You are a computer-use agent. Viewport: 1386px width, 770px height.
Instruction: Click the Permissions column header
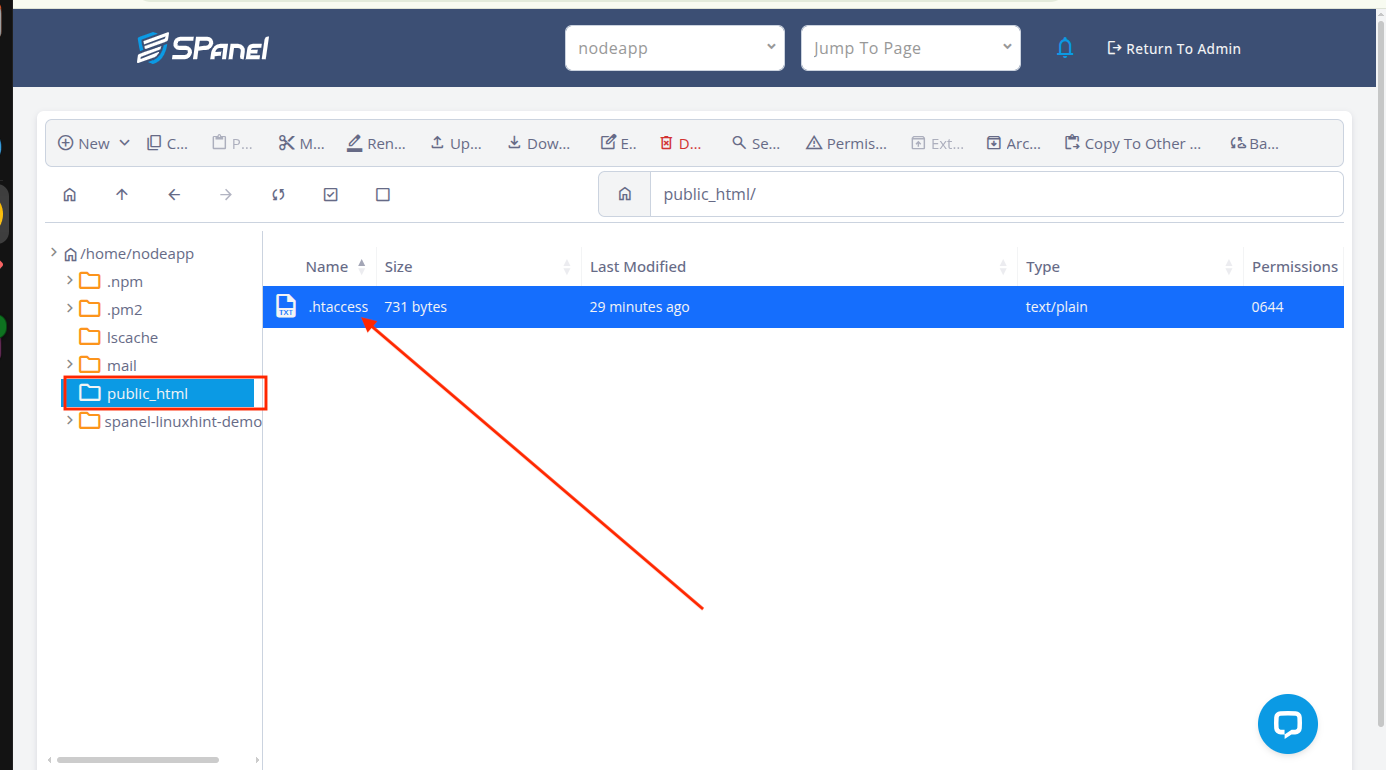pos(1295,266)
